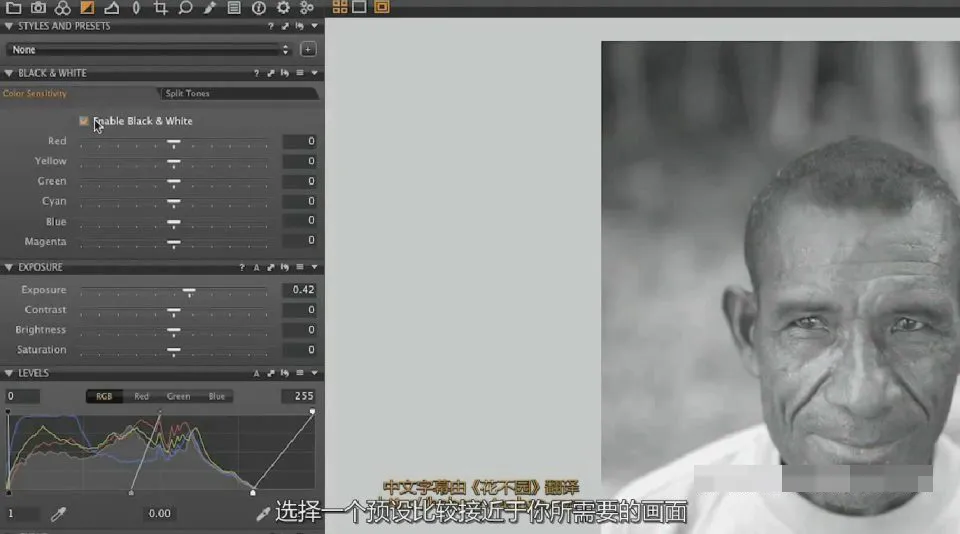Viewport: 960px width, 534px height.
Task: Click the Magenta value field
Action: point(299,241)
